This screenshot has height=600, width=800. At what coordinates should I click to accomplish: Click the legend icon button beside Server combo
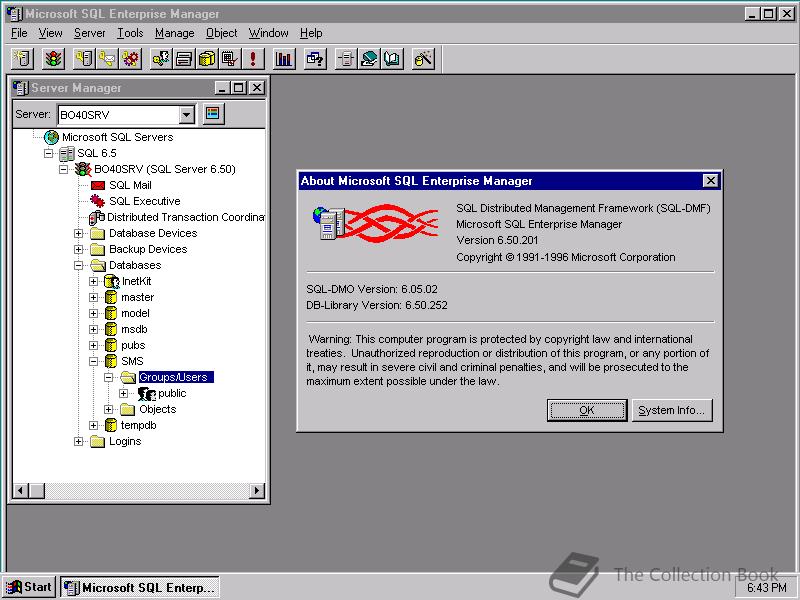[x=213, y=113]
